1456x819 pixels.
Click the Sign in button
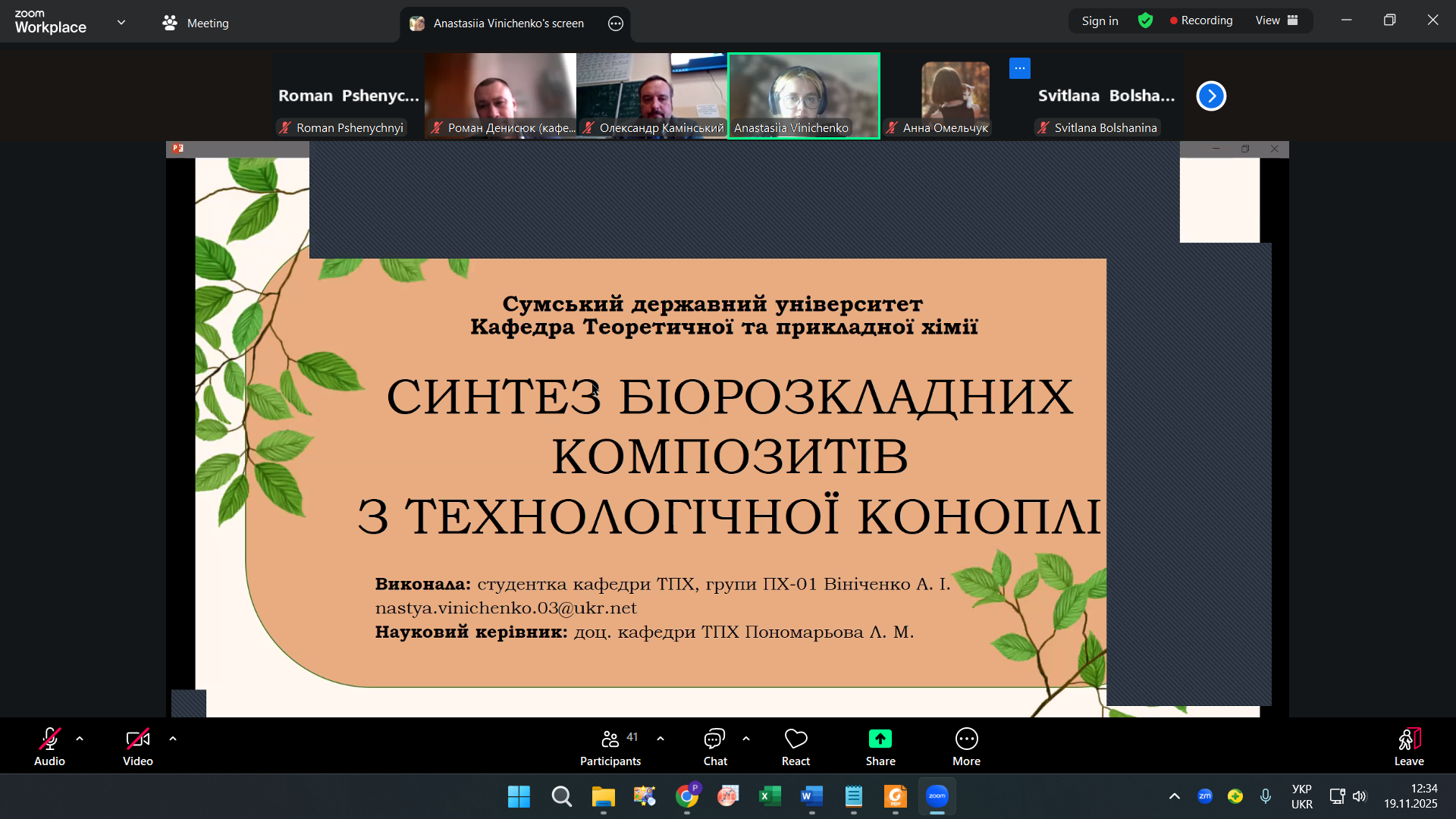click(x=1100, y=20)
